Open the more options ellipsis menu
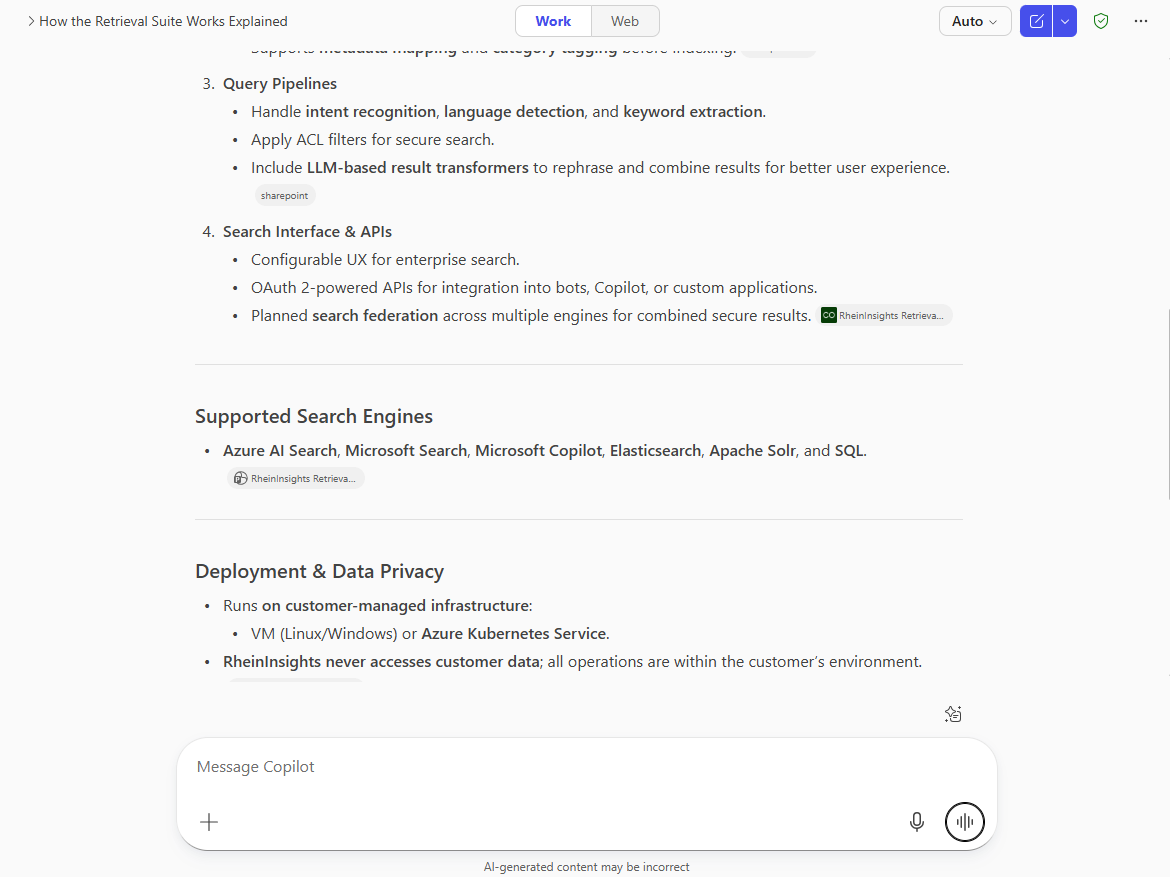This screenshot has height=877, width=1170. click(1141, 20)
